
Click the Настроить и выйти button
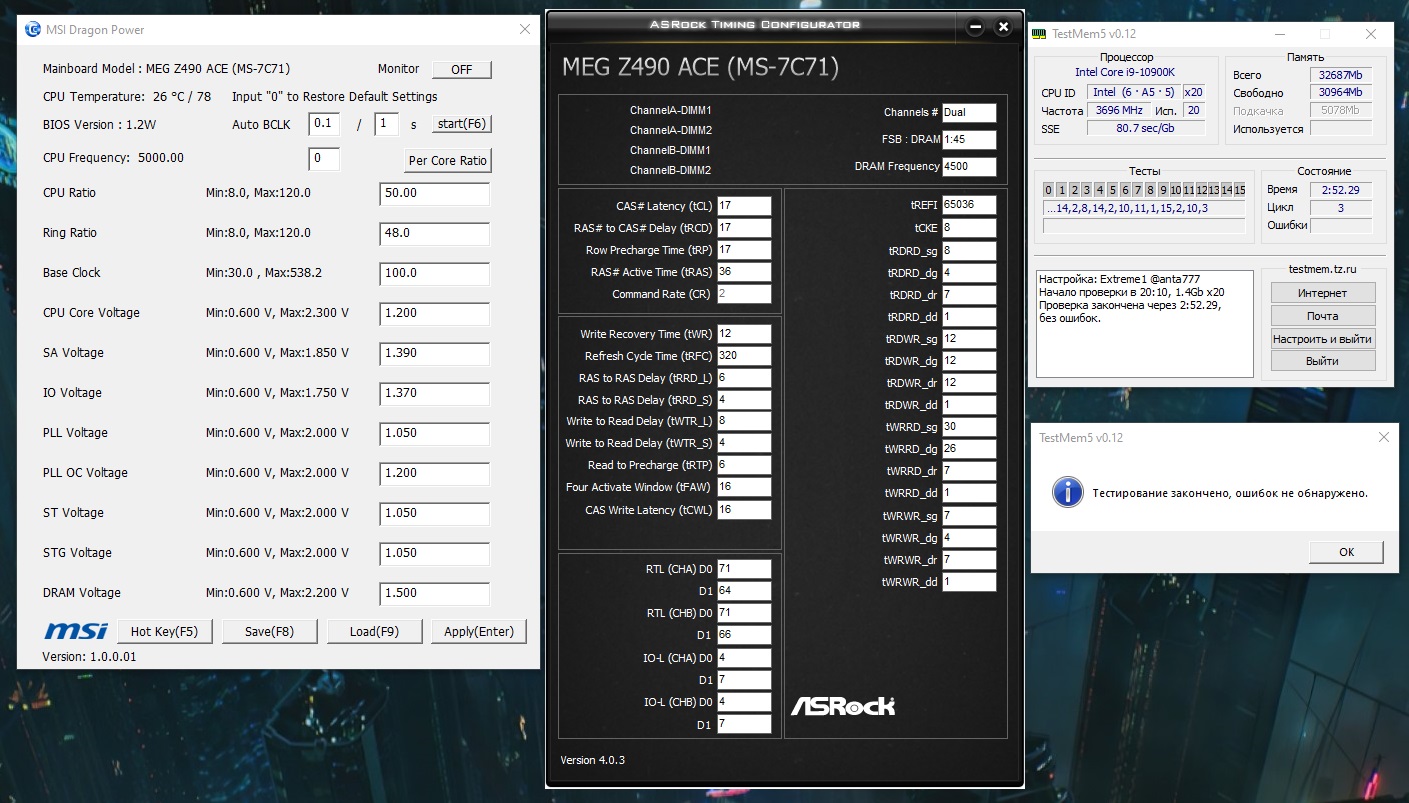coord(1323,339)
